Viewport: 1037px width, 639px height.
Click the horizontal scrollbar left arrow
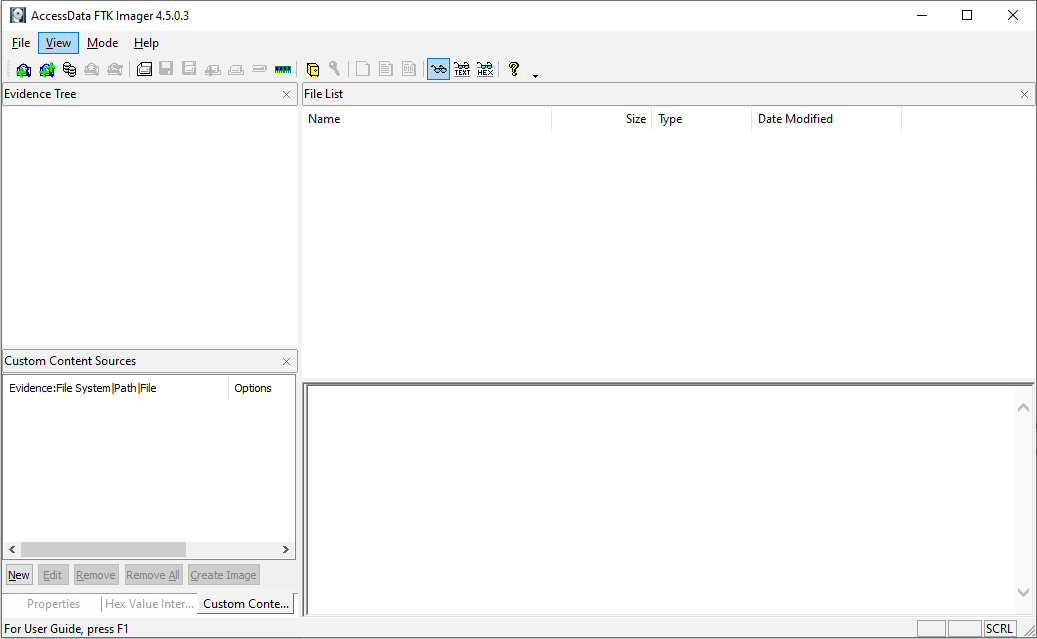(12, 550)
